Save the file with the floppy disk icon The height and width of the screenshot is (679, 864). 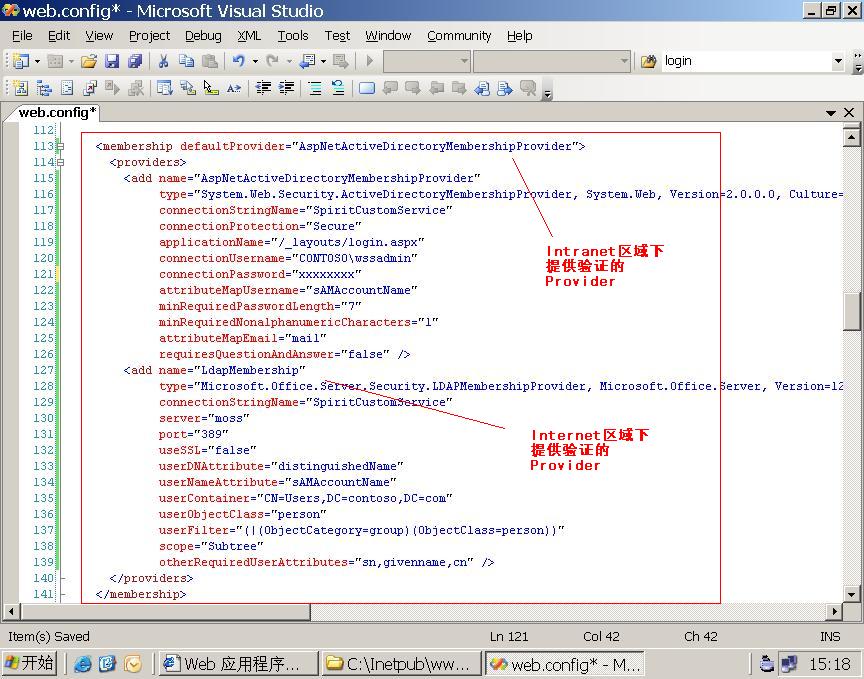(x=112, y=61)
